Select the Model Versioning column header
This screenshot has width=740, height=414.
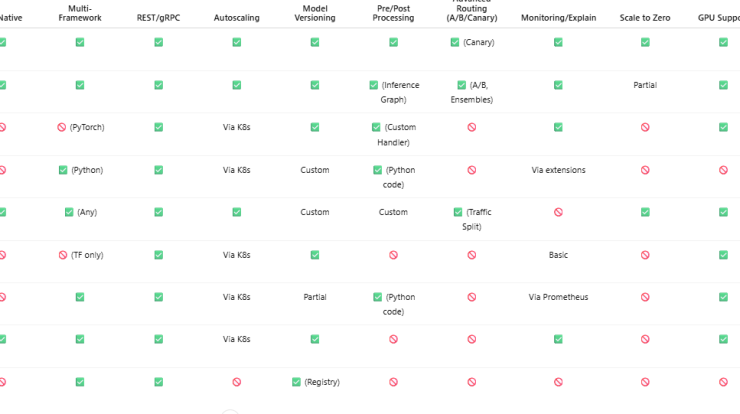(315, 13)
